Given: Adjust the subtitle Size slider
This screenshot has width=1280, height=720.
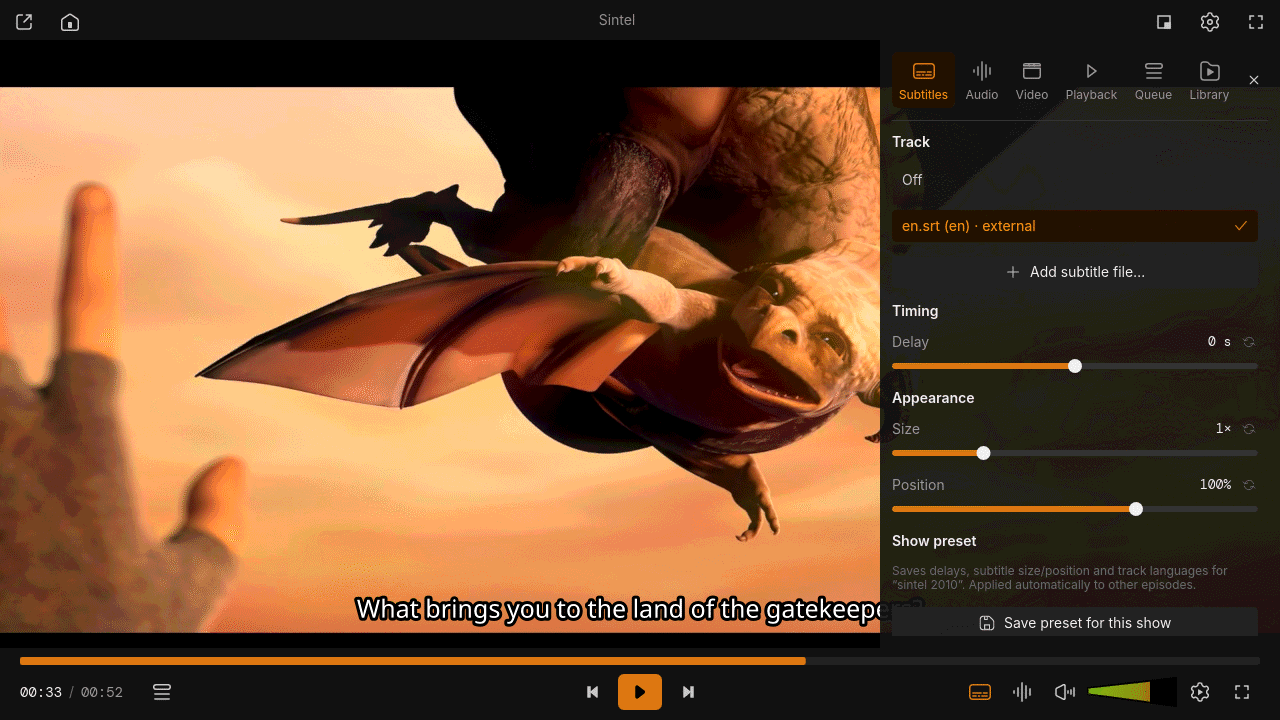Looking at the screenshot, I should click(x=1075, y=453).
